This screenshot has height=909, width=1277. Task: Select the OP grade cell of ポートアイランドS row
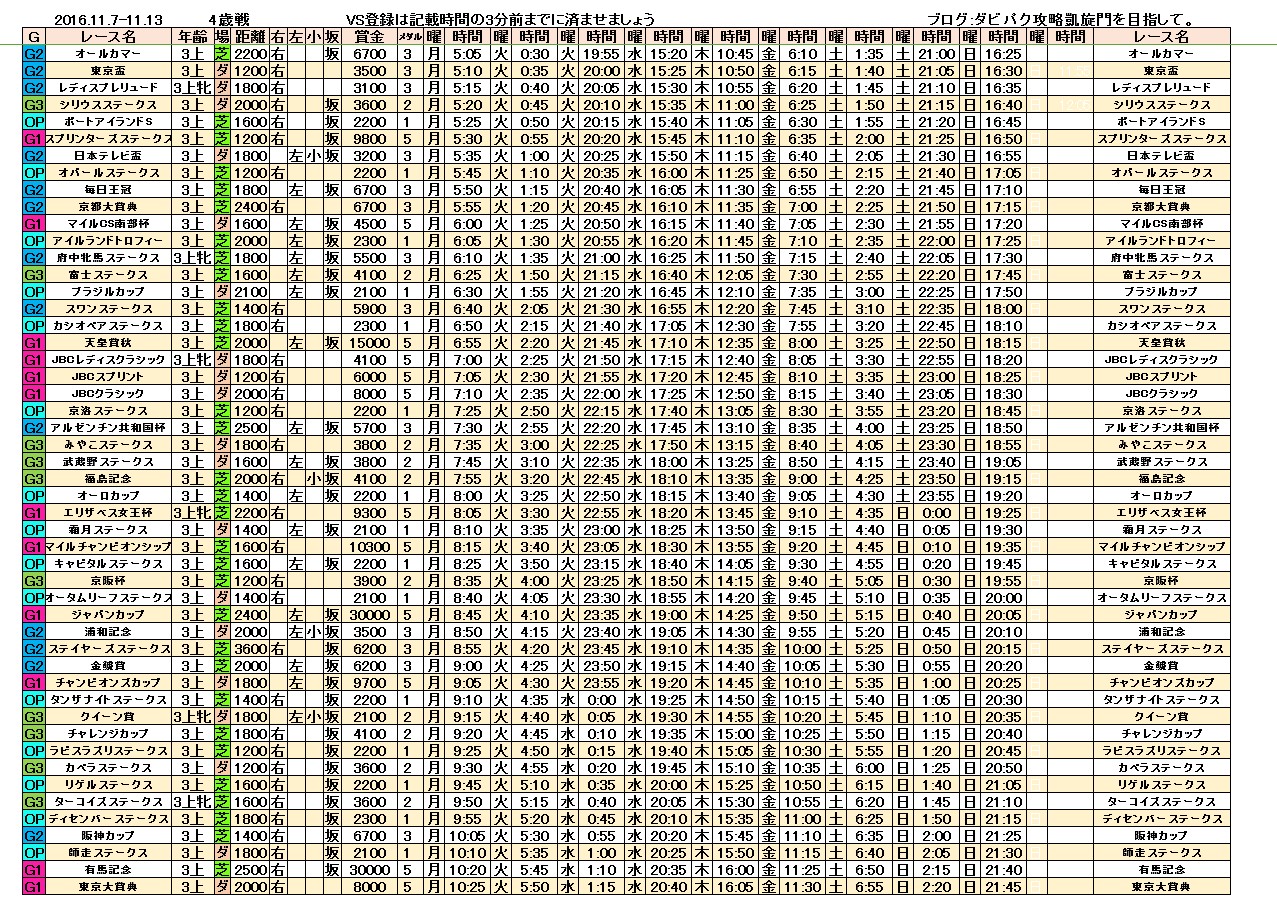pos(33,121)
